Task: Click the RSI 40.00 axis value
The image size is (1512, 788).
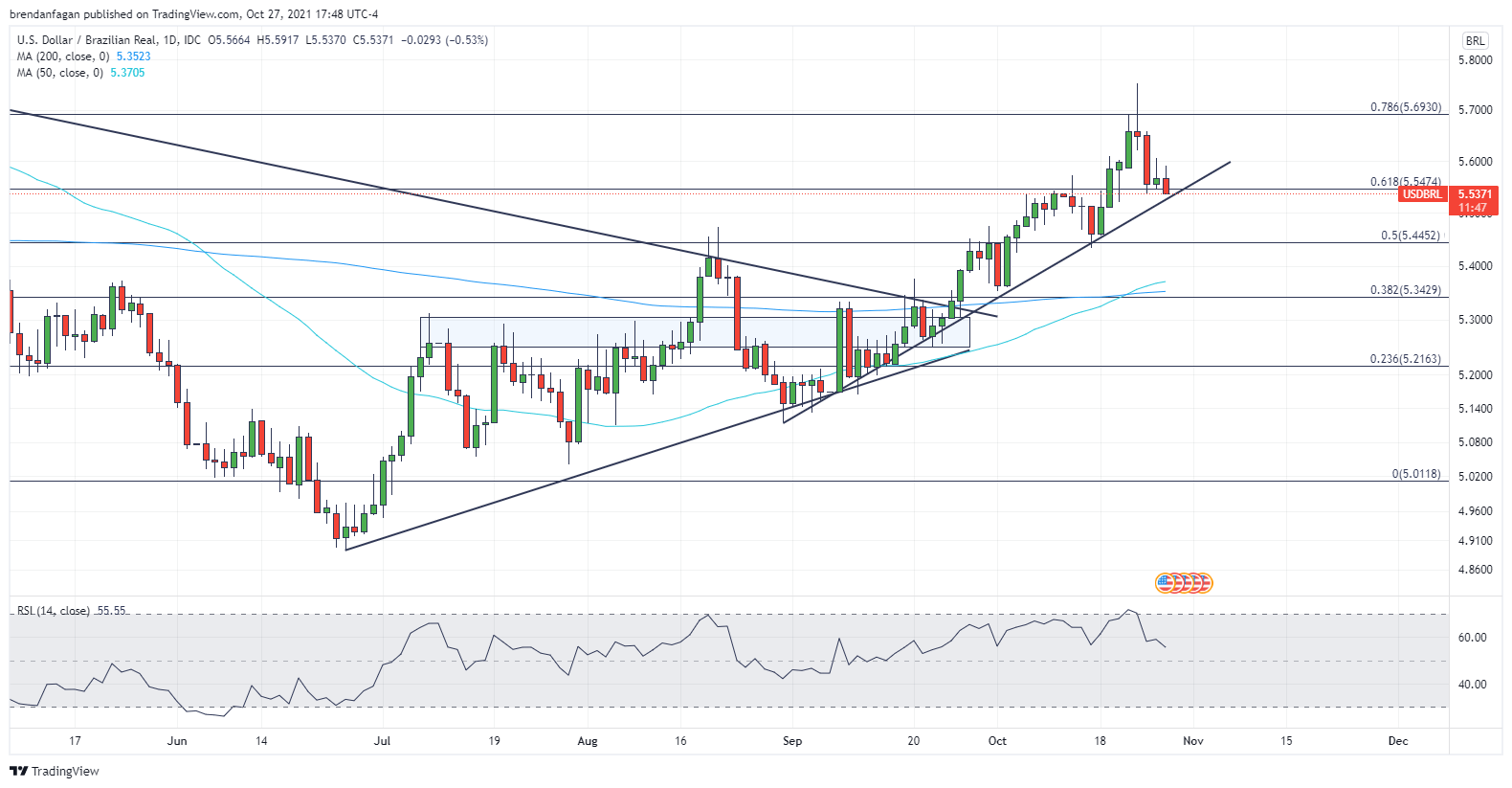Action: [1472, 685]
